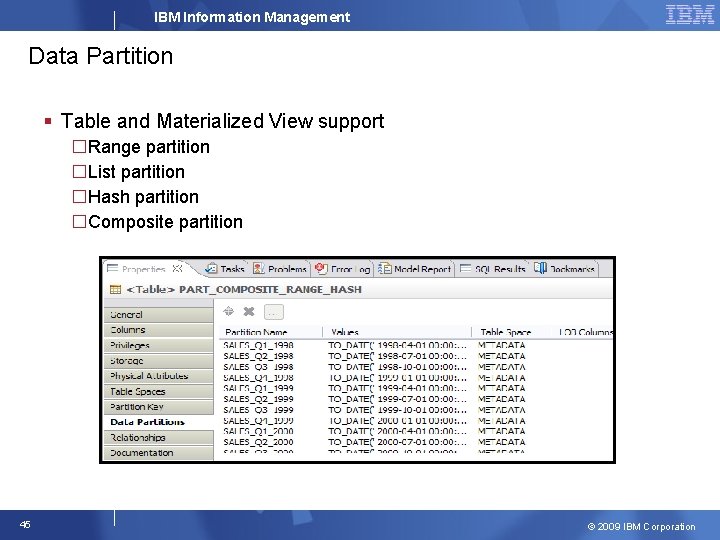Select the Documentation section
This screenshot has width=720, height=540.
click(159, 453)
